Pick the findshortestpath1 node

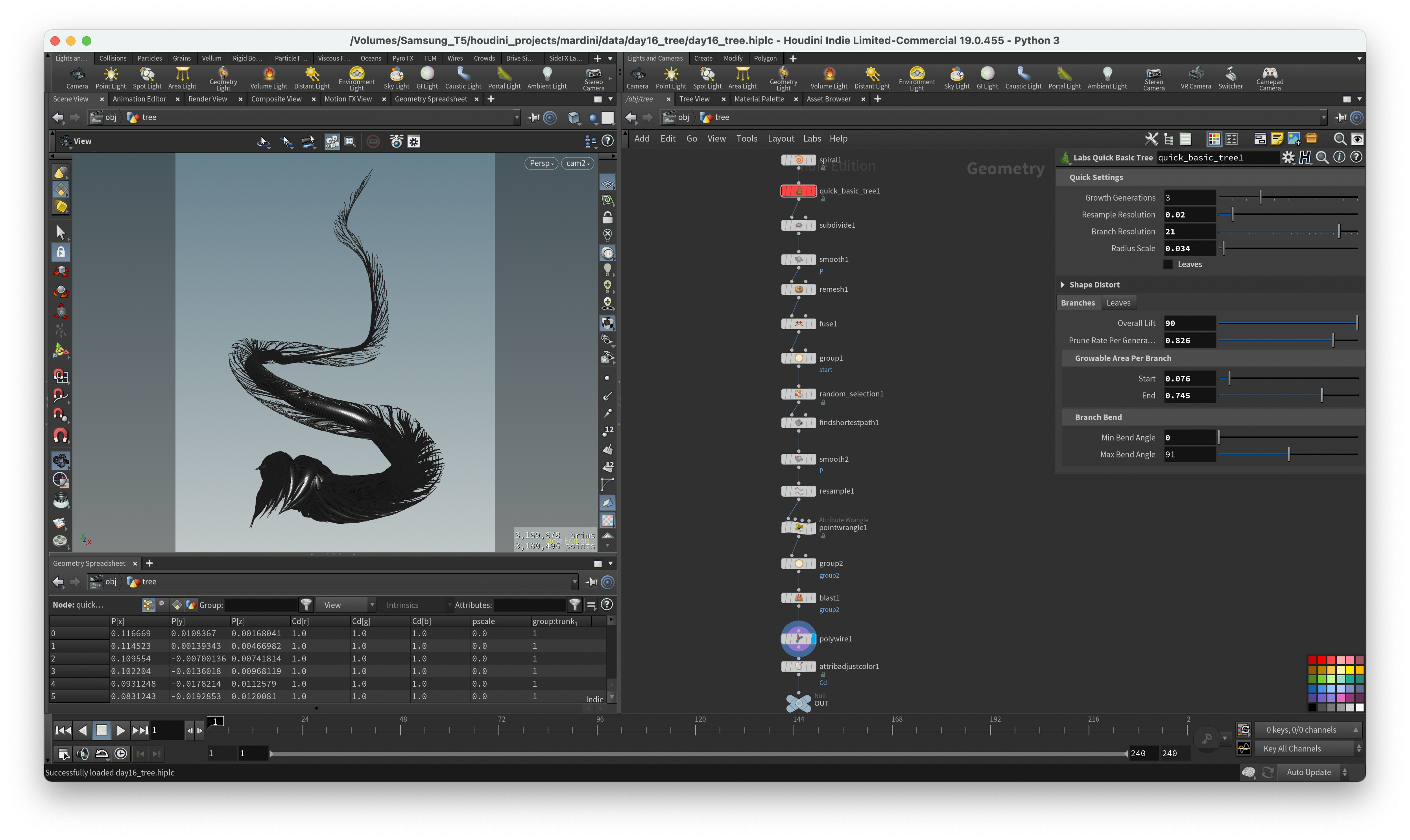coord(798,423)
